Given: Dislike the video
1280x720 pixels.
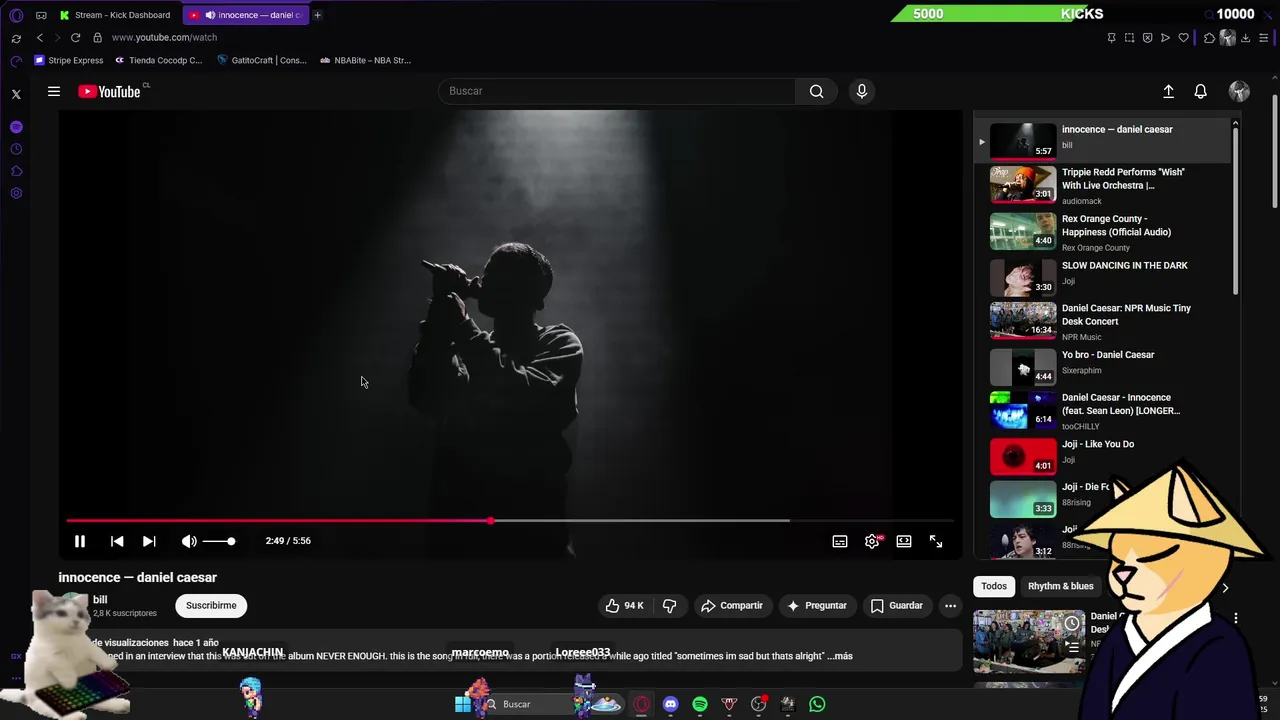Looking at the screenshot, I should tap(670, 605).
